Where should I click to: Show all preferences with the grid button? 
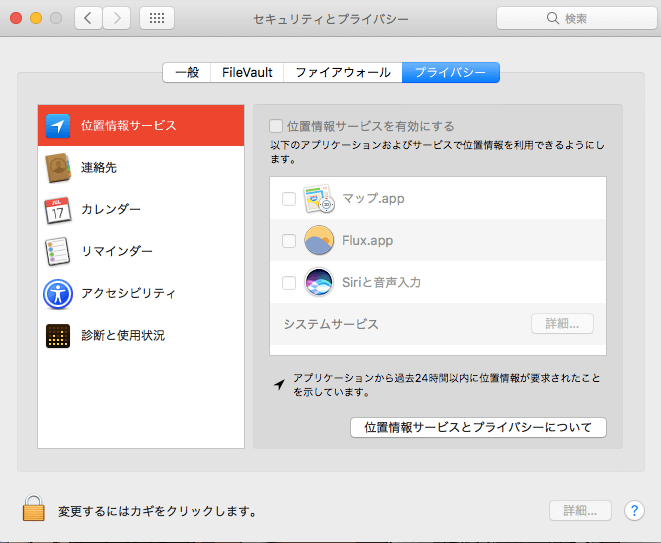pyautogui.click(x=157, y=18)
